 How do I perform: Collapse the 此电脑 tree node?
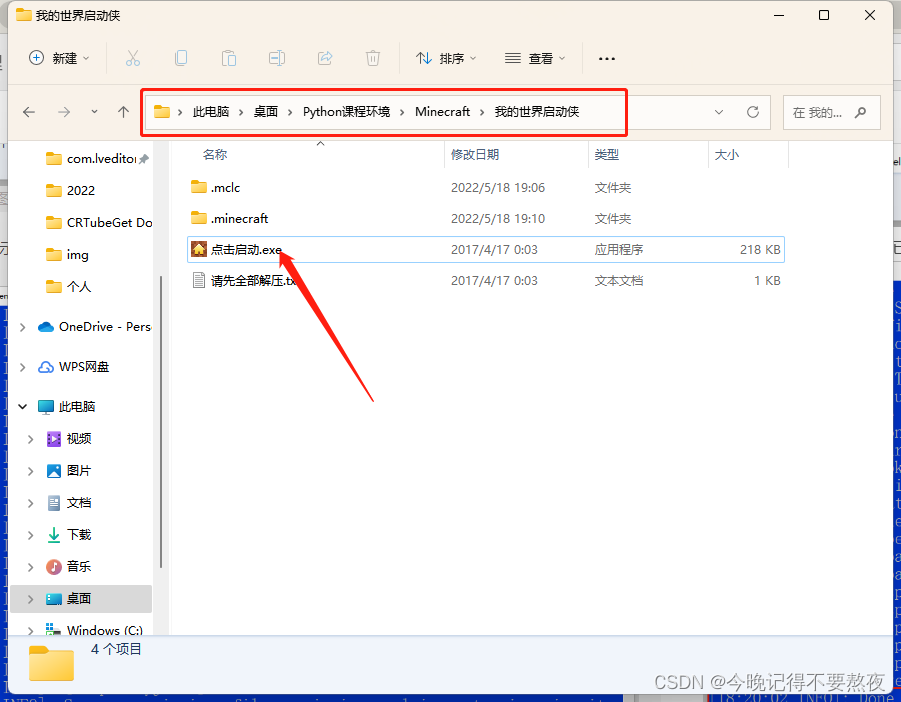coord(22,407)
